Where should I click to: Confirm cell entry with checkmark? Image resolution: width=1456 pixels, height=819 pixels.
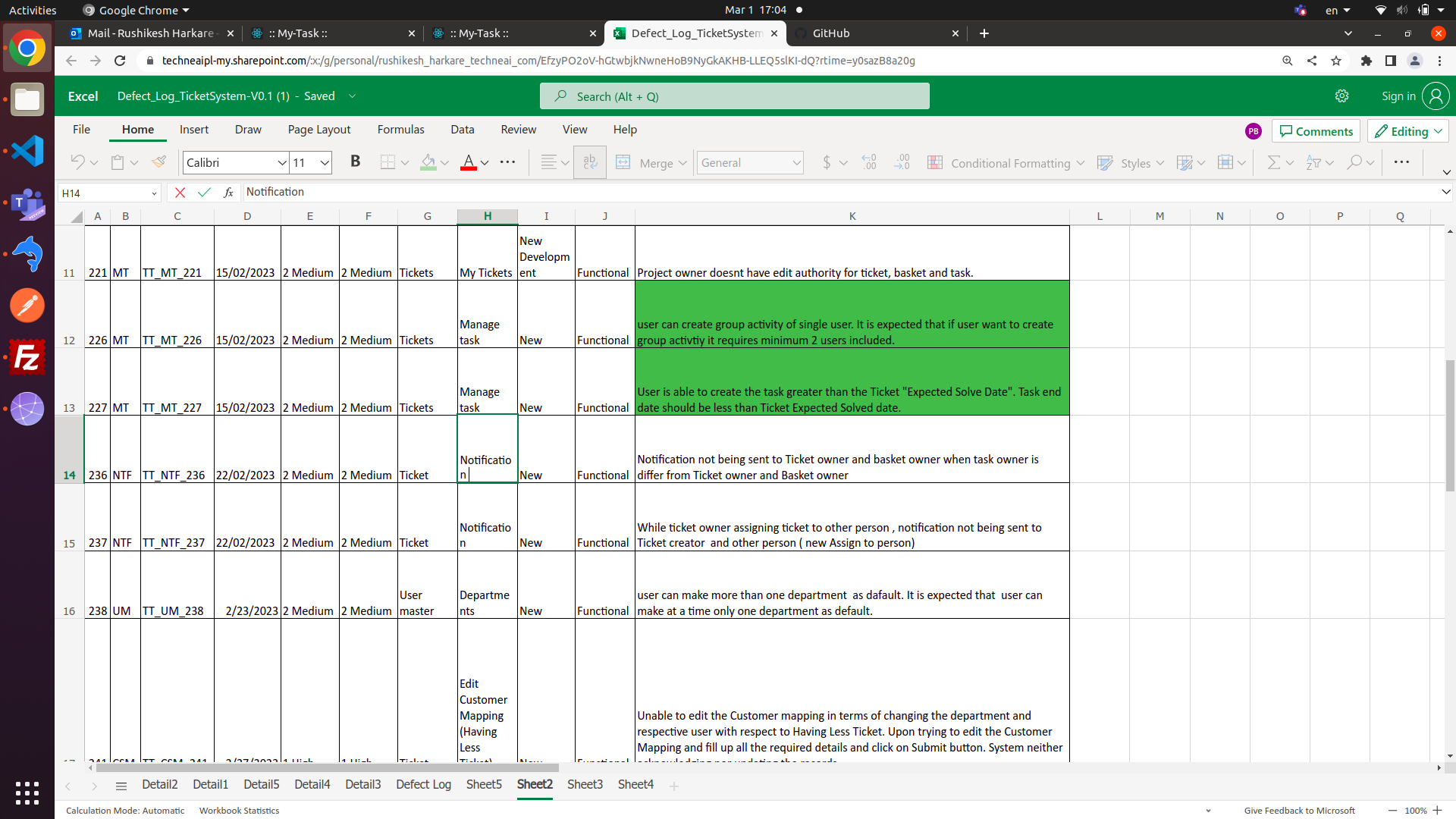point(204,193)
